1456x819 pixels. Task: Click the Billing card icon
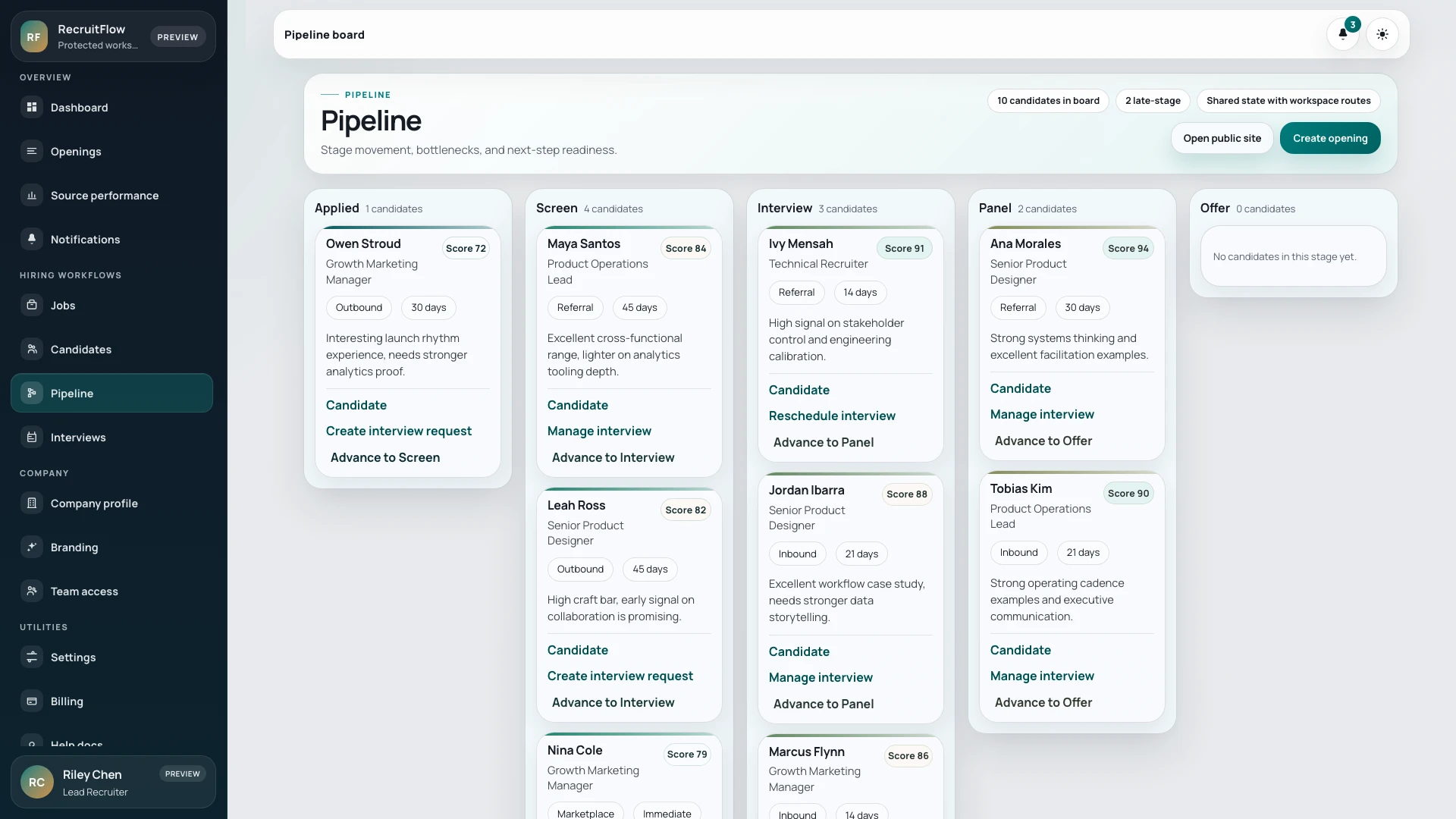pos(32,701)
